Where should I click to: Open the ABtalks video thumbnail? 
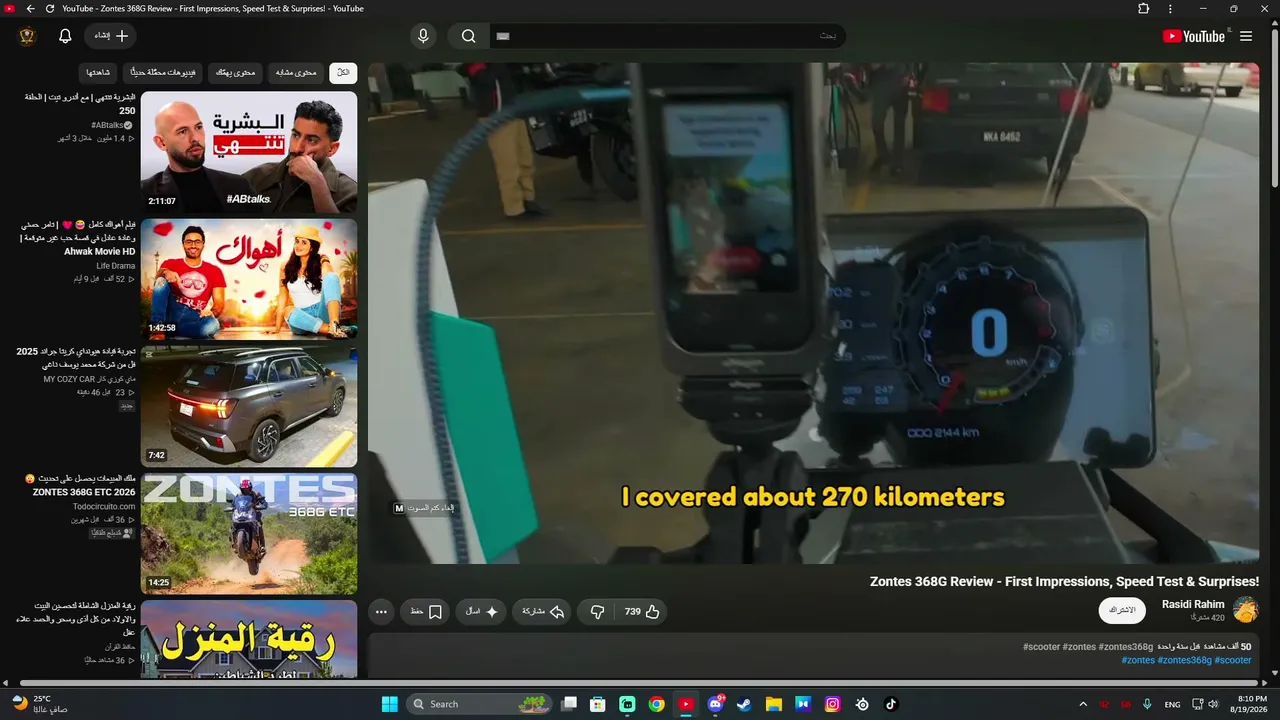[249, 152]
